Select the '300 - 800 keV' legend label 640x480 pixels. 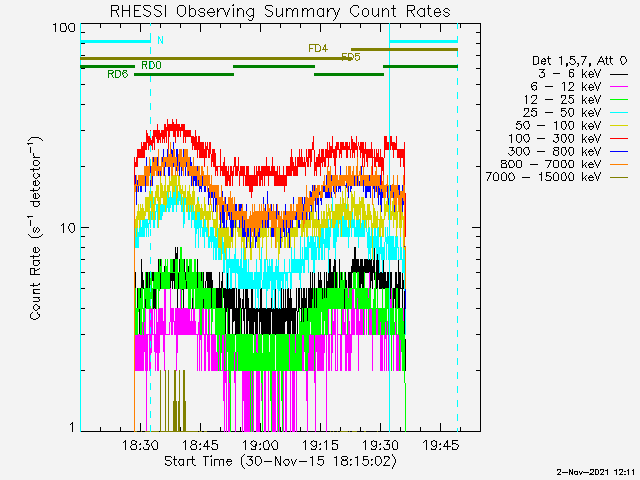(x=555, y=151)
